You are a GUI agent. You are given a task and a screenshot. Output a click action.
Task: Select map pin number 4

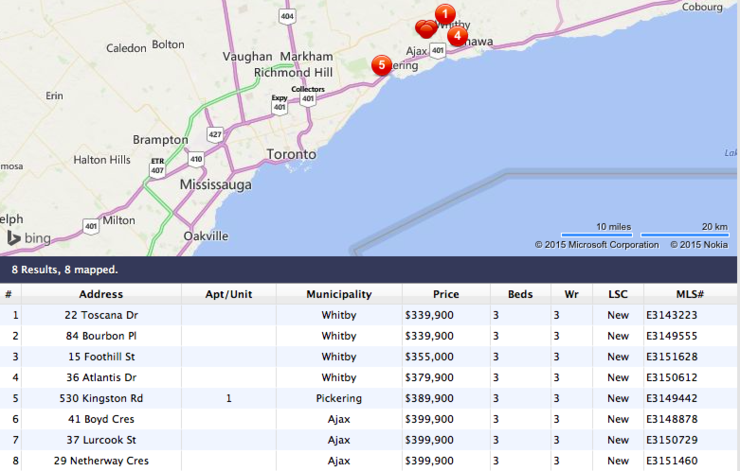coord(457,36)
